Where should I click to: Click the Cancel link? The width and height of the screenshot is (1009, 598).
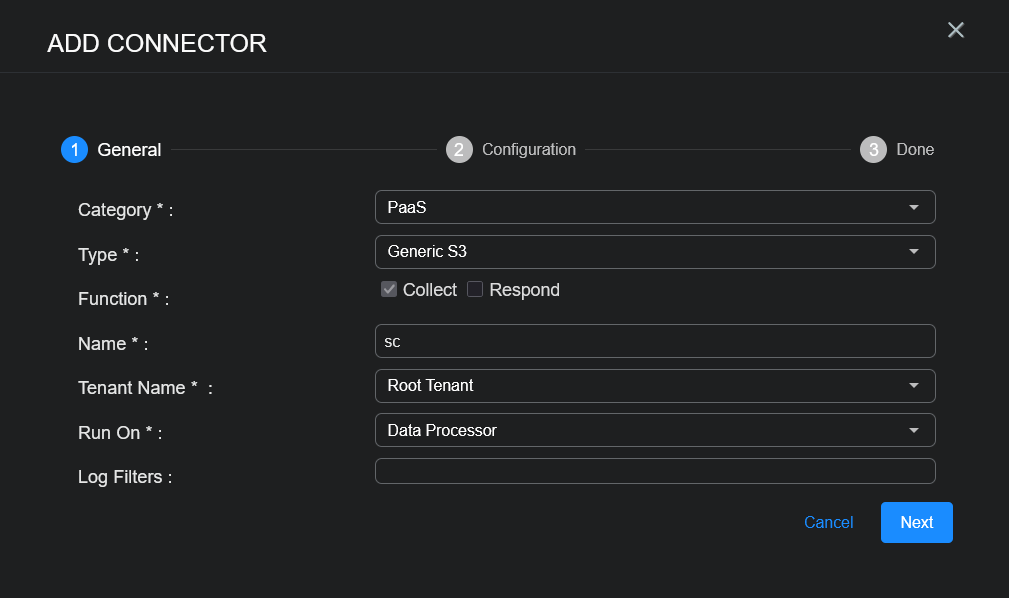828,523
